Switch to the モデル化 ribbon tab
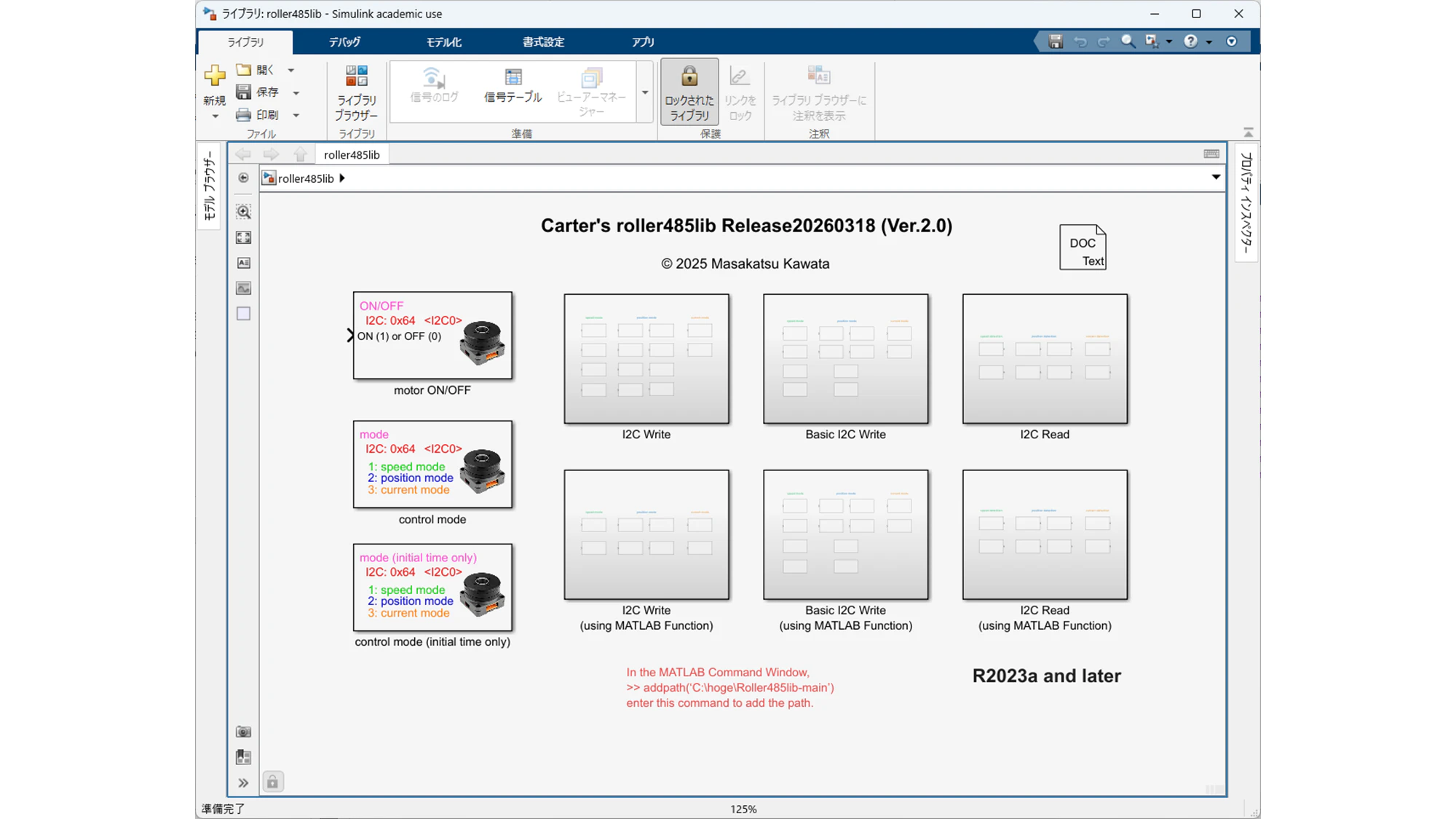The image size is (1456, 819). [x=443, y=42]
